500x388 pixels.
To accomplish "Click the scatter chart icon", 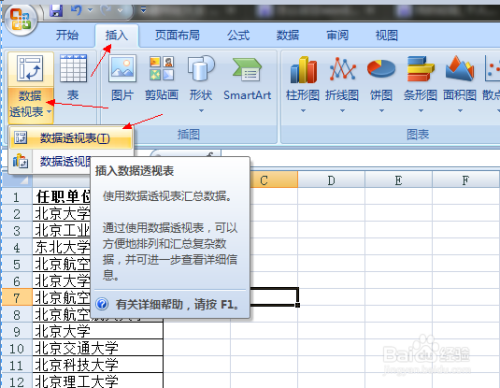I will [x=492, y=69].
